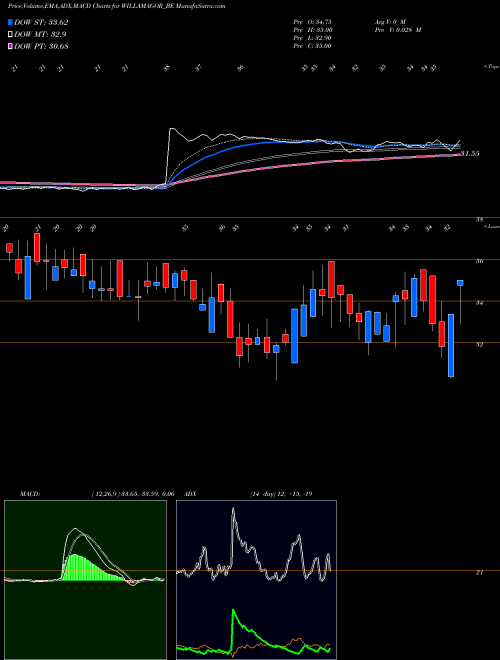The height and width of the screenshot is (660, 500).
Task: Click the ADX indicator chart panel
Action: [256, 580]
